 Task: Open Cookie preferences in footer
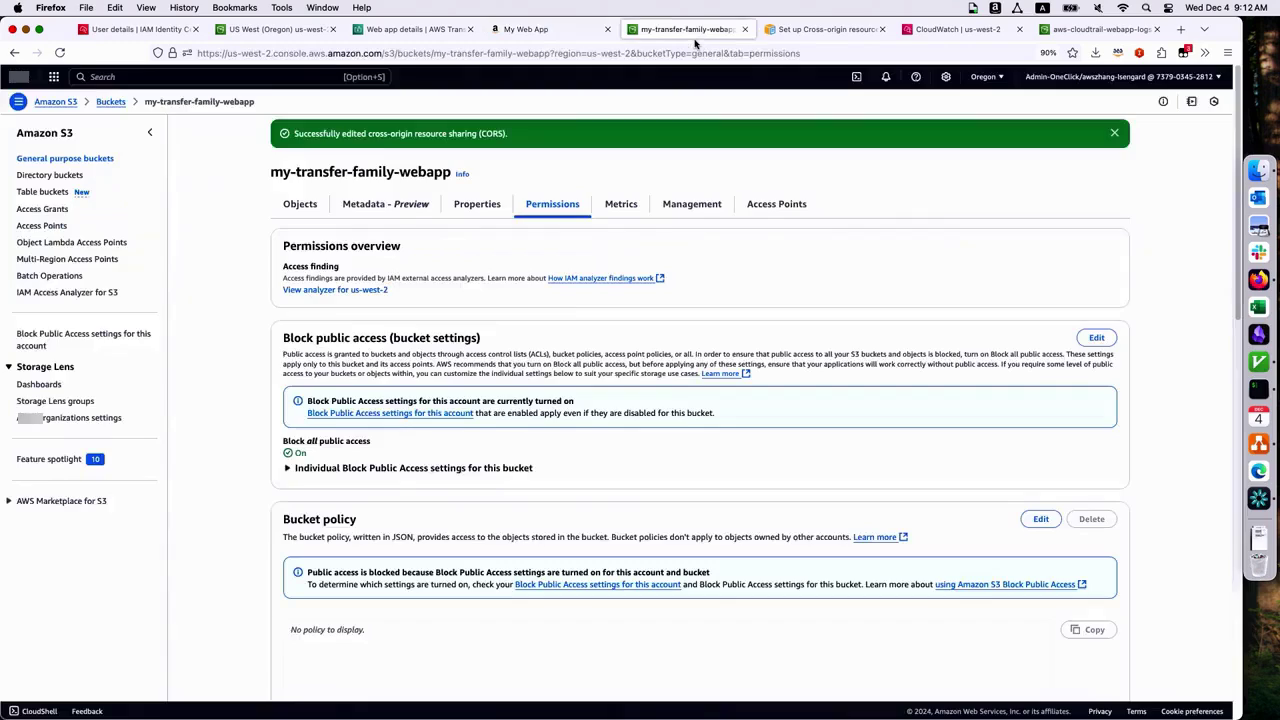1192,711
